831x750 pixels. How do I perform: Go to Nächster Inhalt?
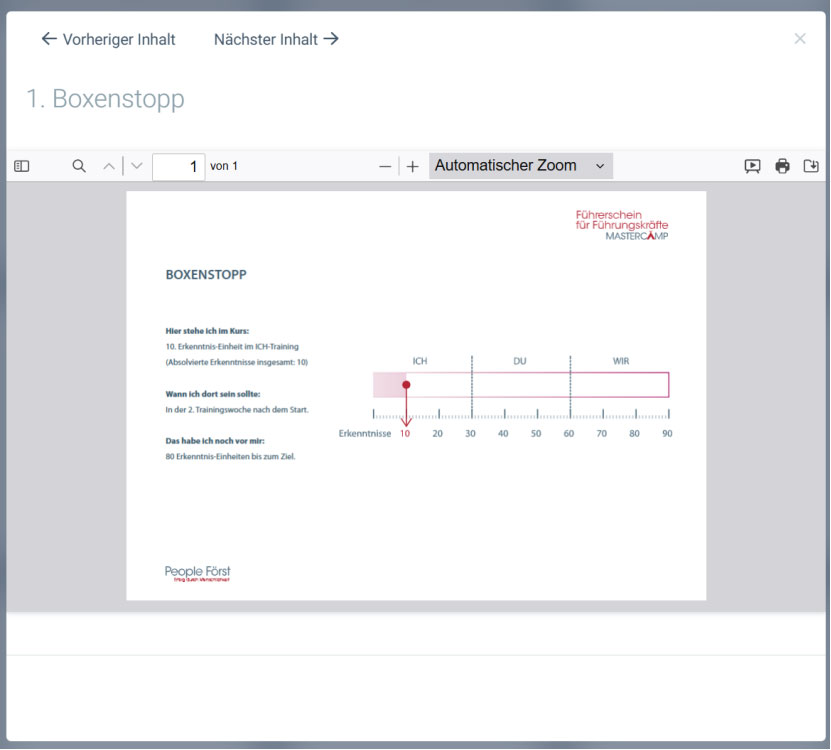coord(276,40)
